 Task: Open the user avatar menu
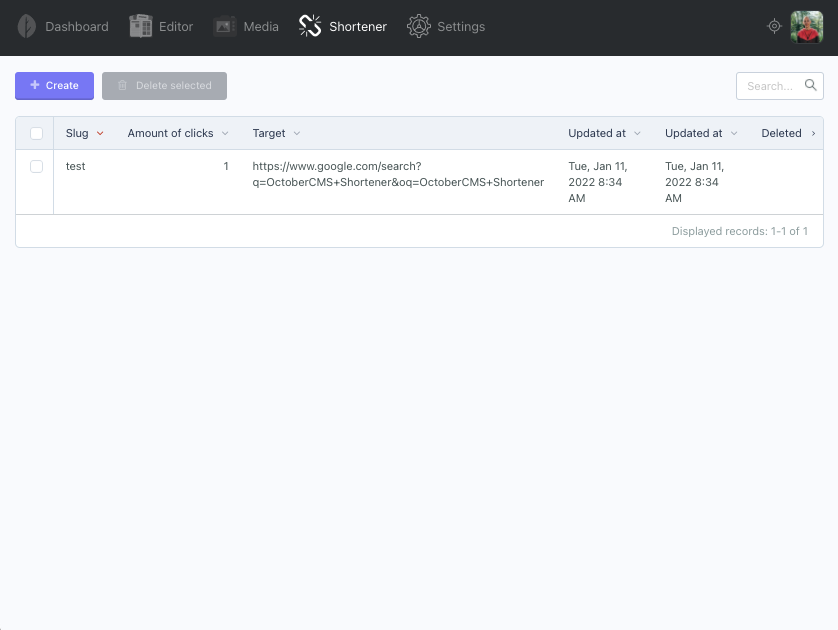click(x=806, y=27)
